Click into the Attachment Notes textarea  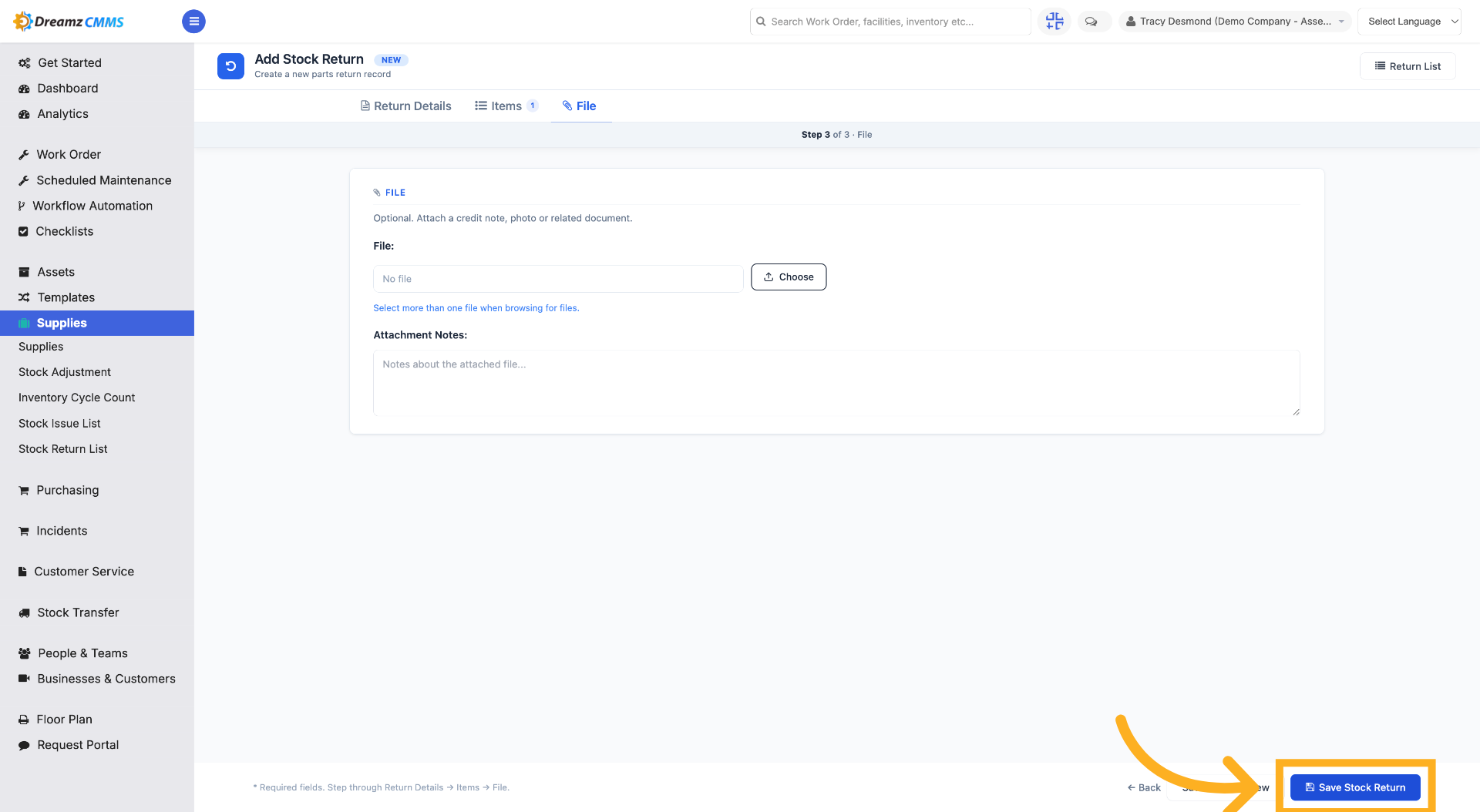point(836,383)
